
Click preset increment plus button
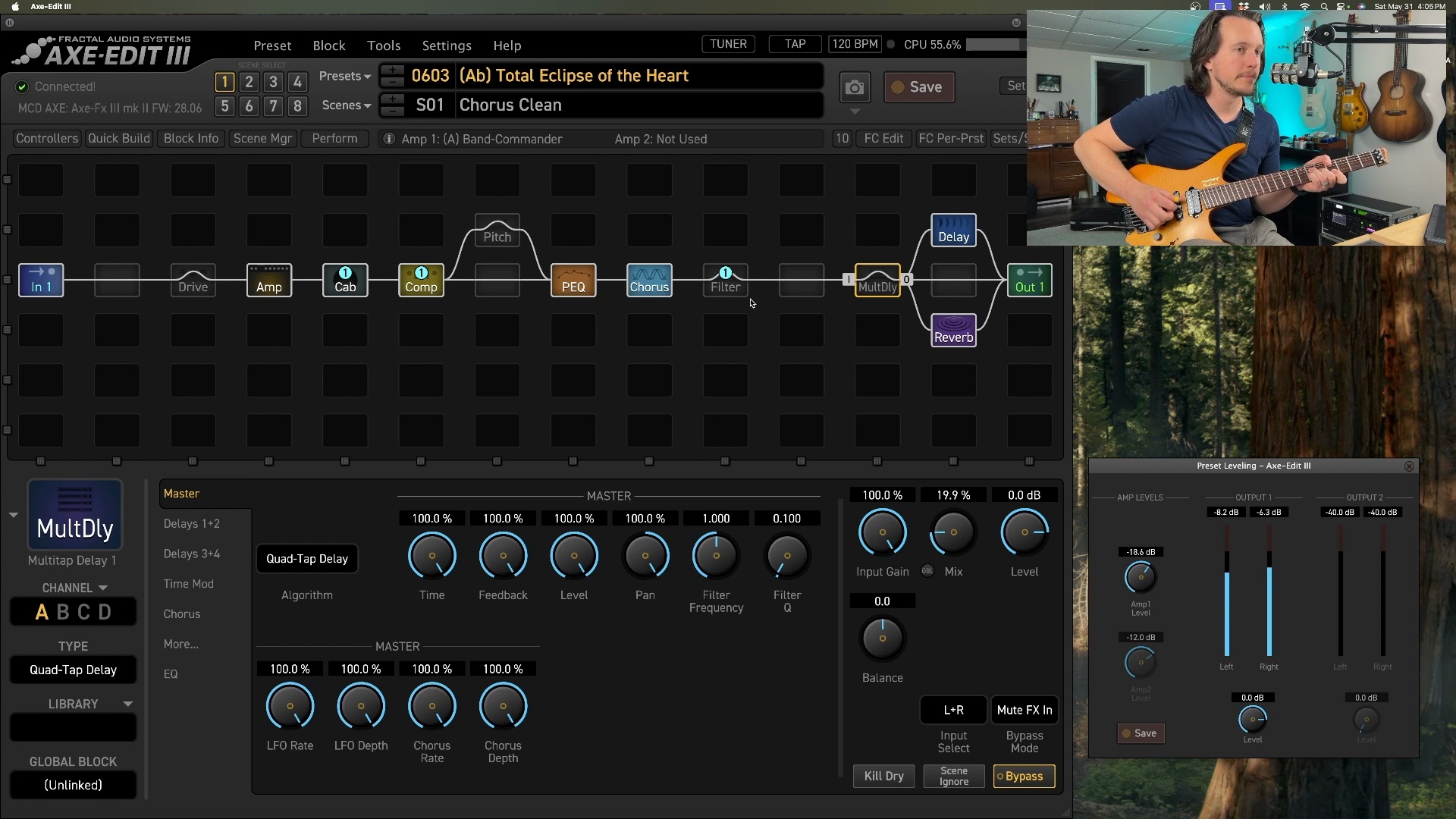coord(392,70)
